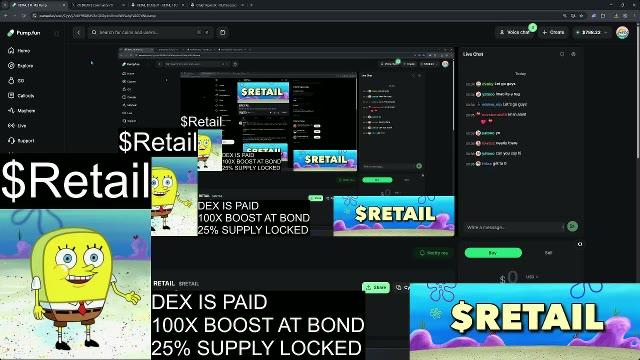Click the Write a message chat field
640x360 pixels.
coord(514,227)
